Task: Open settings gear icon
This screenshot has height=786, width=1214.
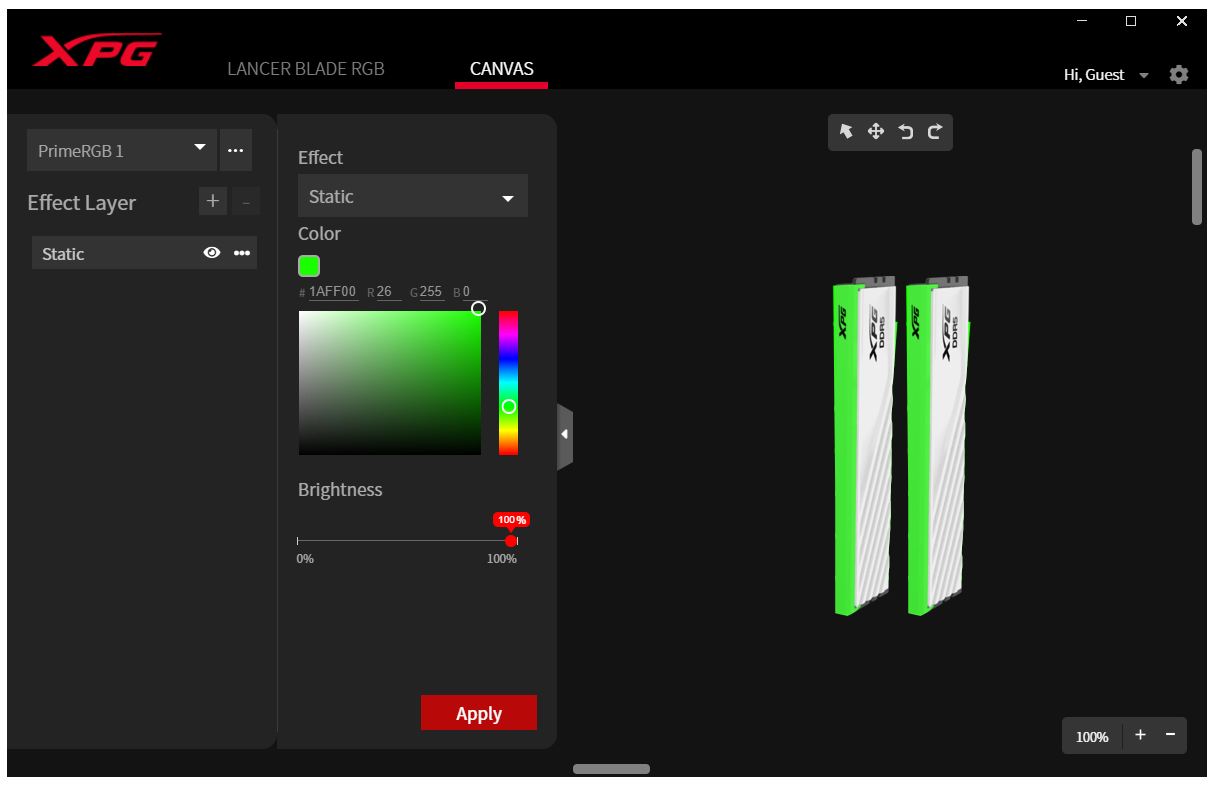Action: pos(1179,75)
